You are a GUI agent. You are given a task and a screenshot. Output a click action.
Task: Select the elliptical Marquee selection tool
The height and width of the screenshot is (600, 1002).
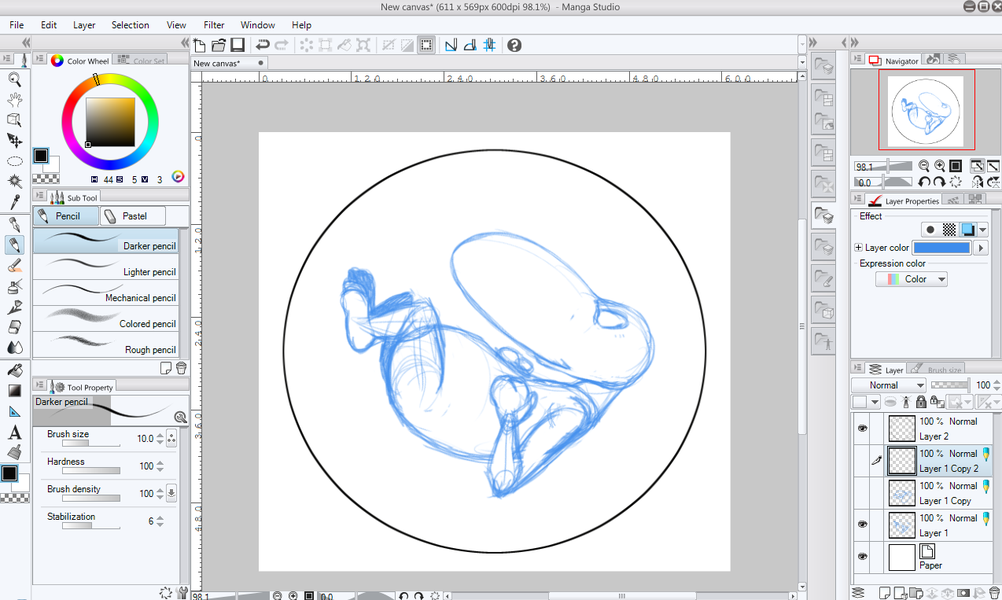[15, 161]
